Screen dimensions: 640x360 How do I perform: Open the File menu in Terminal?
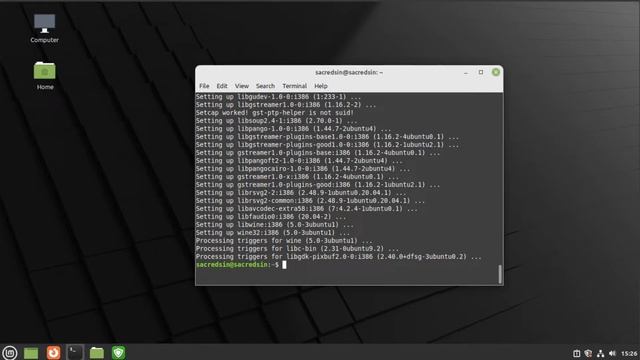[x=204, y=86]
